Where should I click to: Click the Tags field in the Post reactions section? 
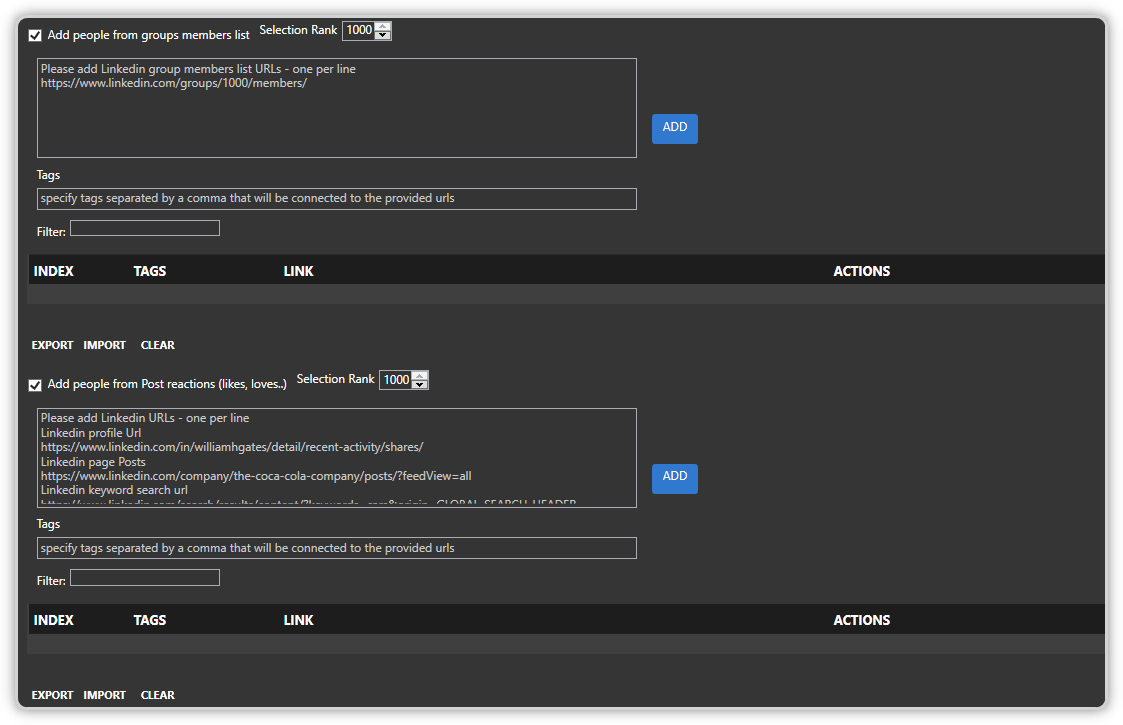(x=336, y=547)
